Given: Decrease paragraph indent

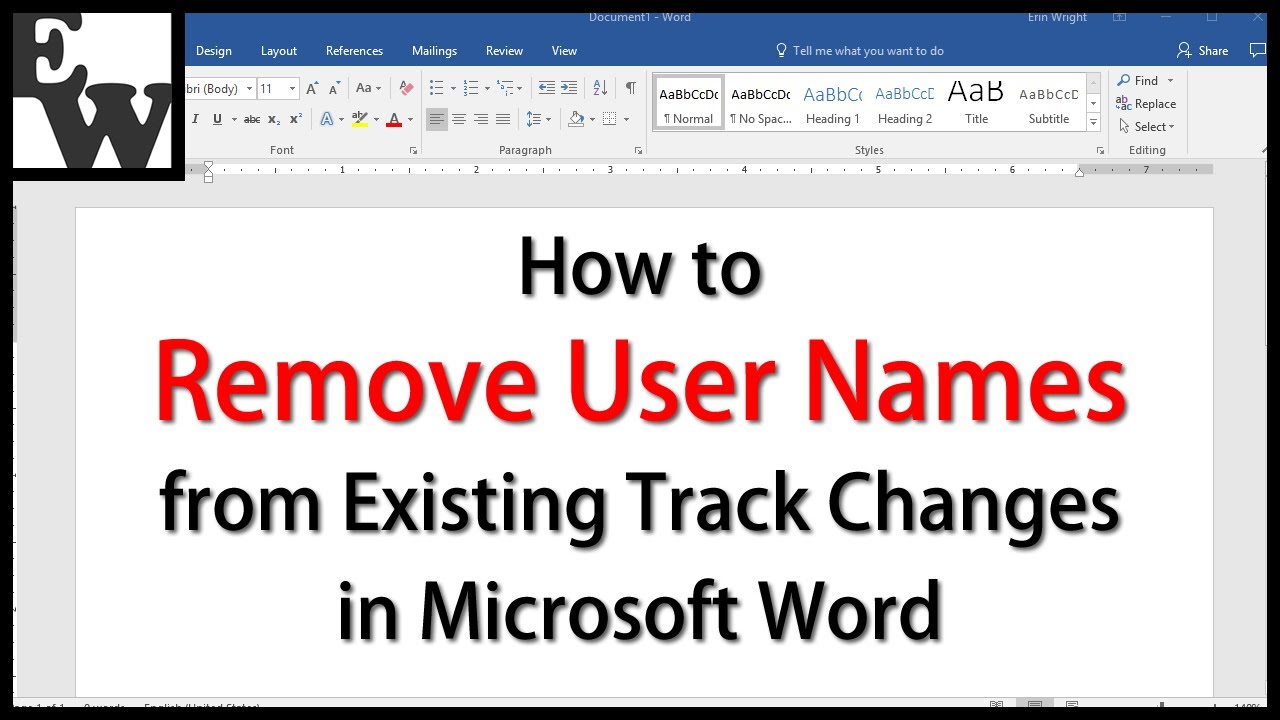Looking at the screenshot, I should (546, 88).
